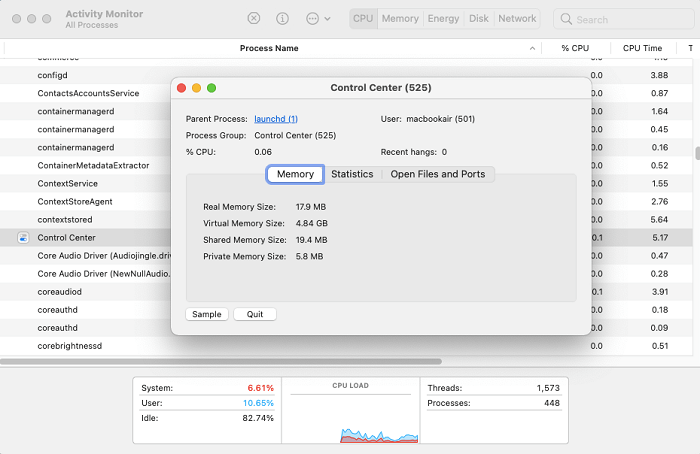
Task: Open the Network tab
Action: pos(517,19)
